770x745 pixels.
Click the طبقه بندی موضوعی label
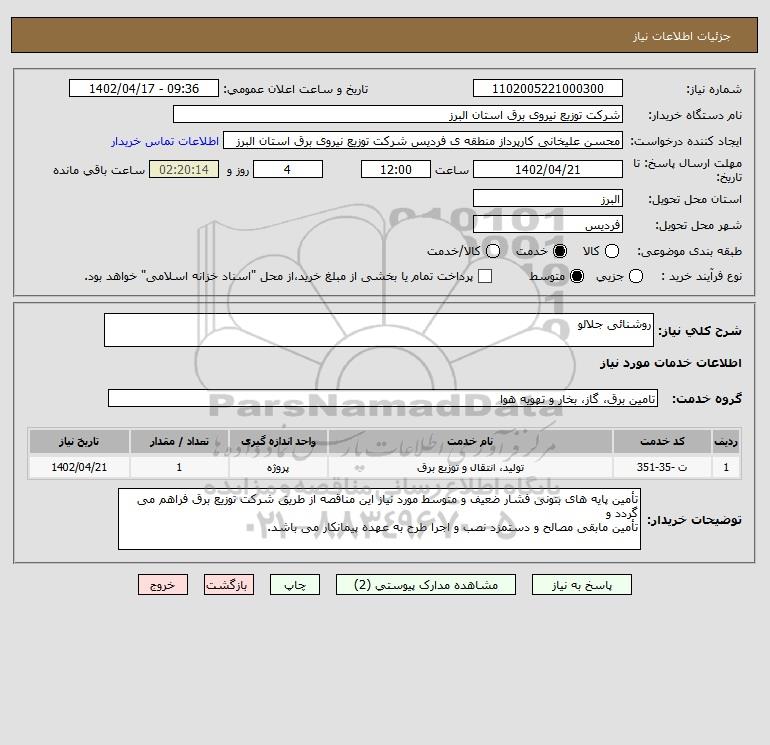point(689,251)
